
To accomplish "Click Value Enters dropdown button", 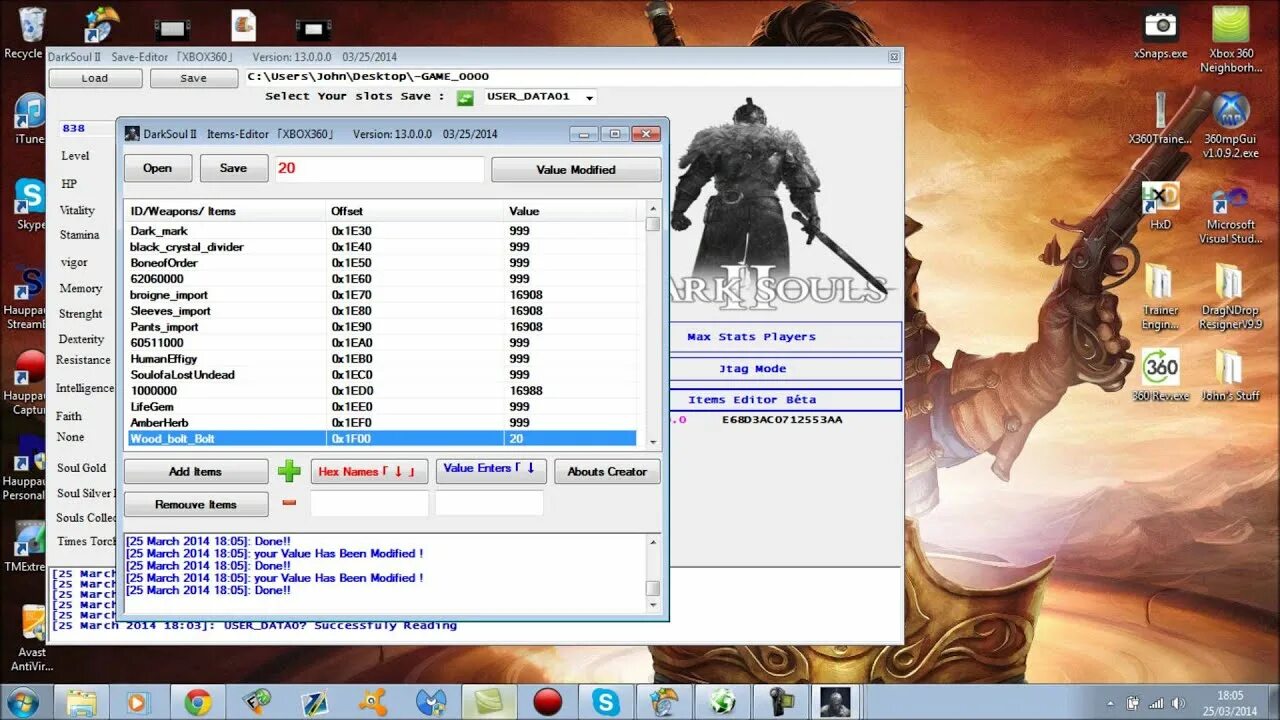I will 489,471.
